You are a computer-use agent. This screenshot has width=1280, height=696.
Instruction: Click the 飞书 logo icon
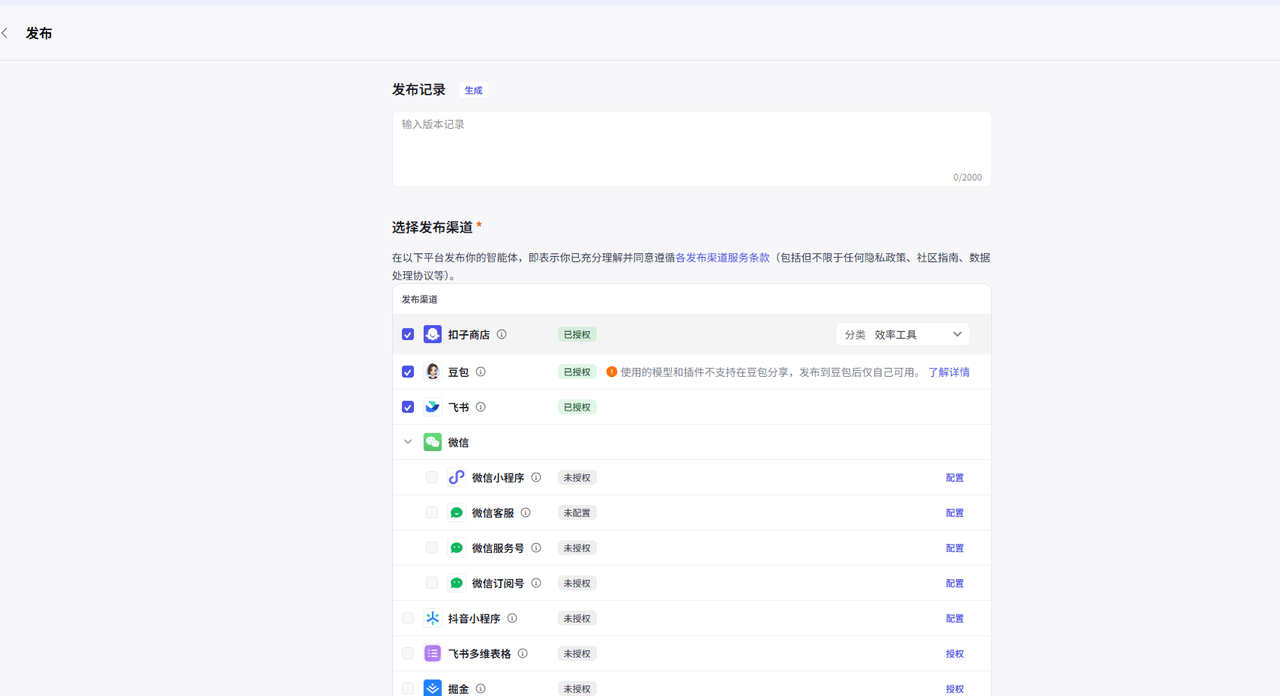click(x=432, y=407)
